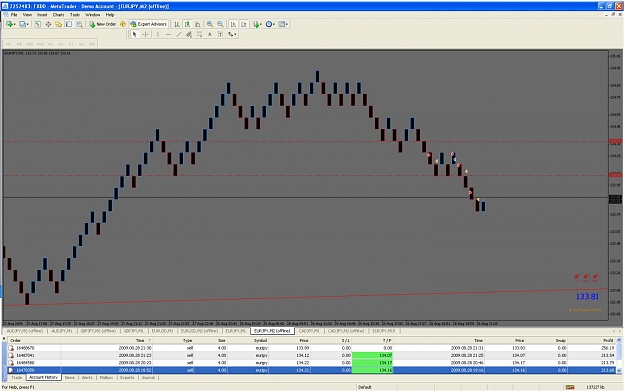Switch chart to Candlesticks type
The height and width of the screenshot is (392, 625).
187,24
